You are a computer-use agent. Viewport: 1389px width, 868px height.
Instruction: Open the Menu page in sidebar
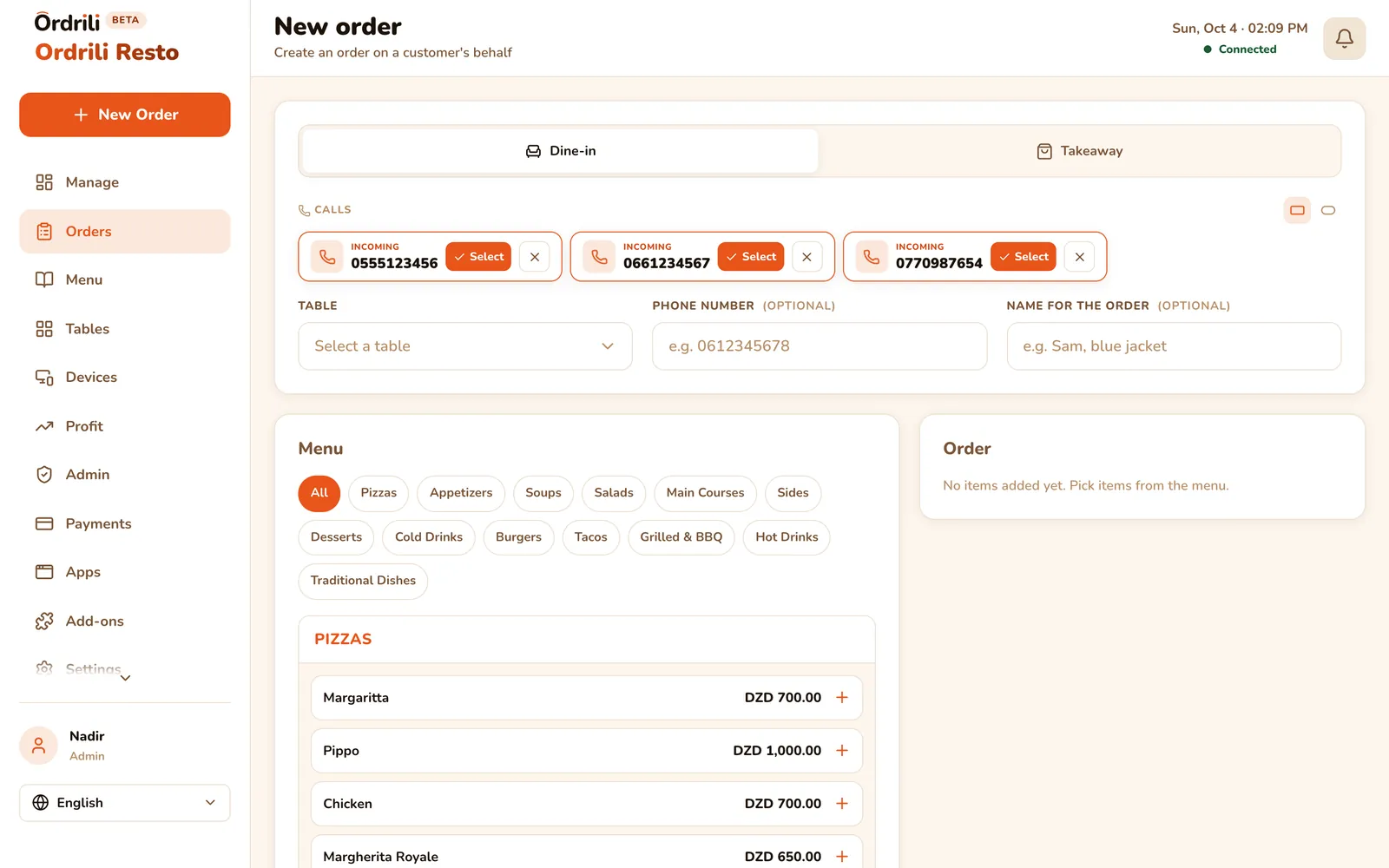pyautogui.click(x=125, y=279)
